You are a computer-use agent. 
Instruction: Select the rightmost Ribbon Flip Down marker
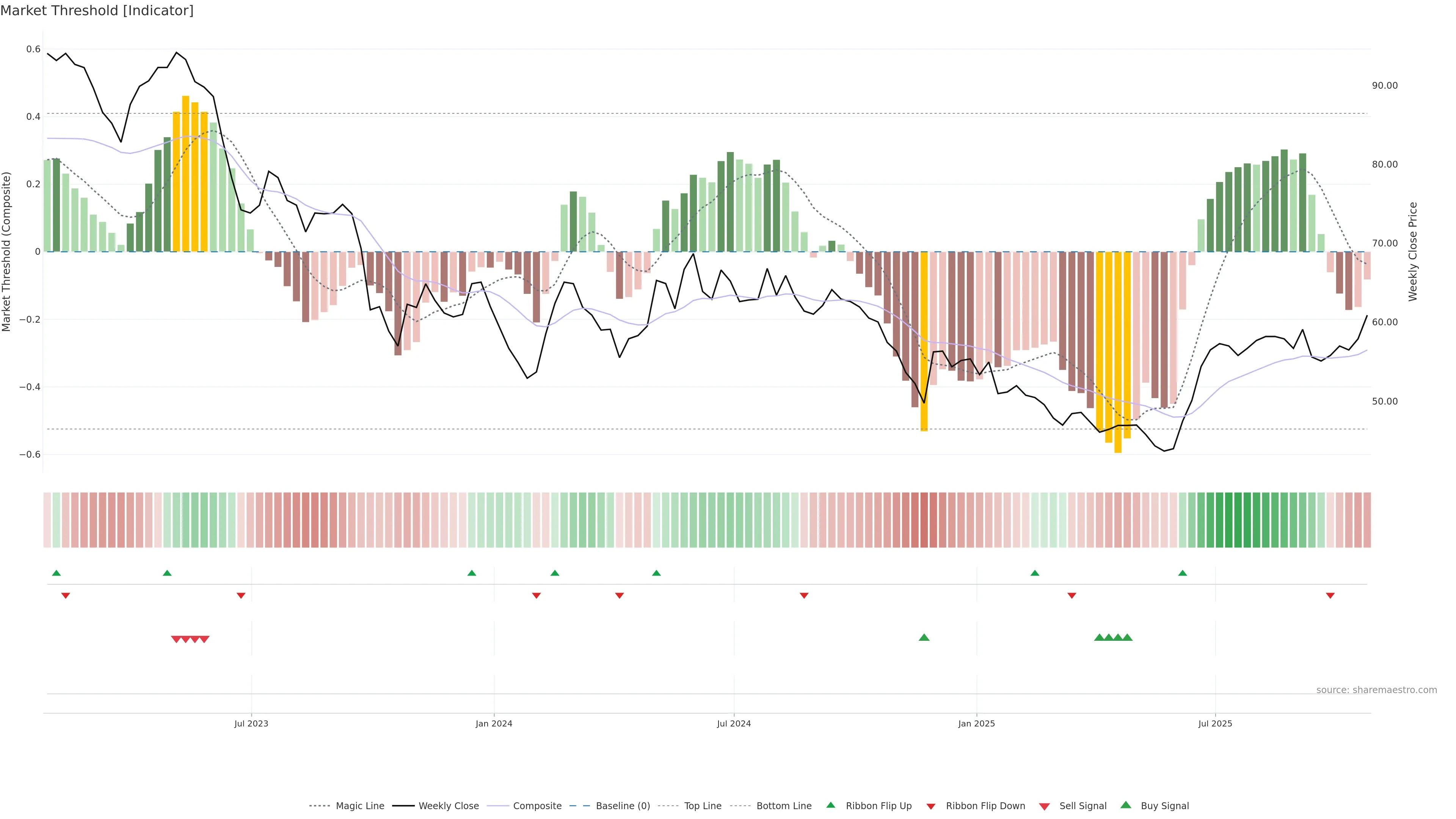[x=1330, y=596]
